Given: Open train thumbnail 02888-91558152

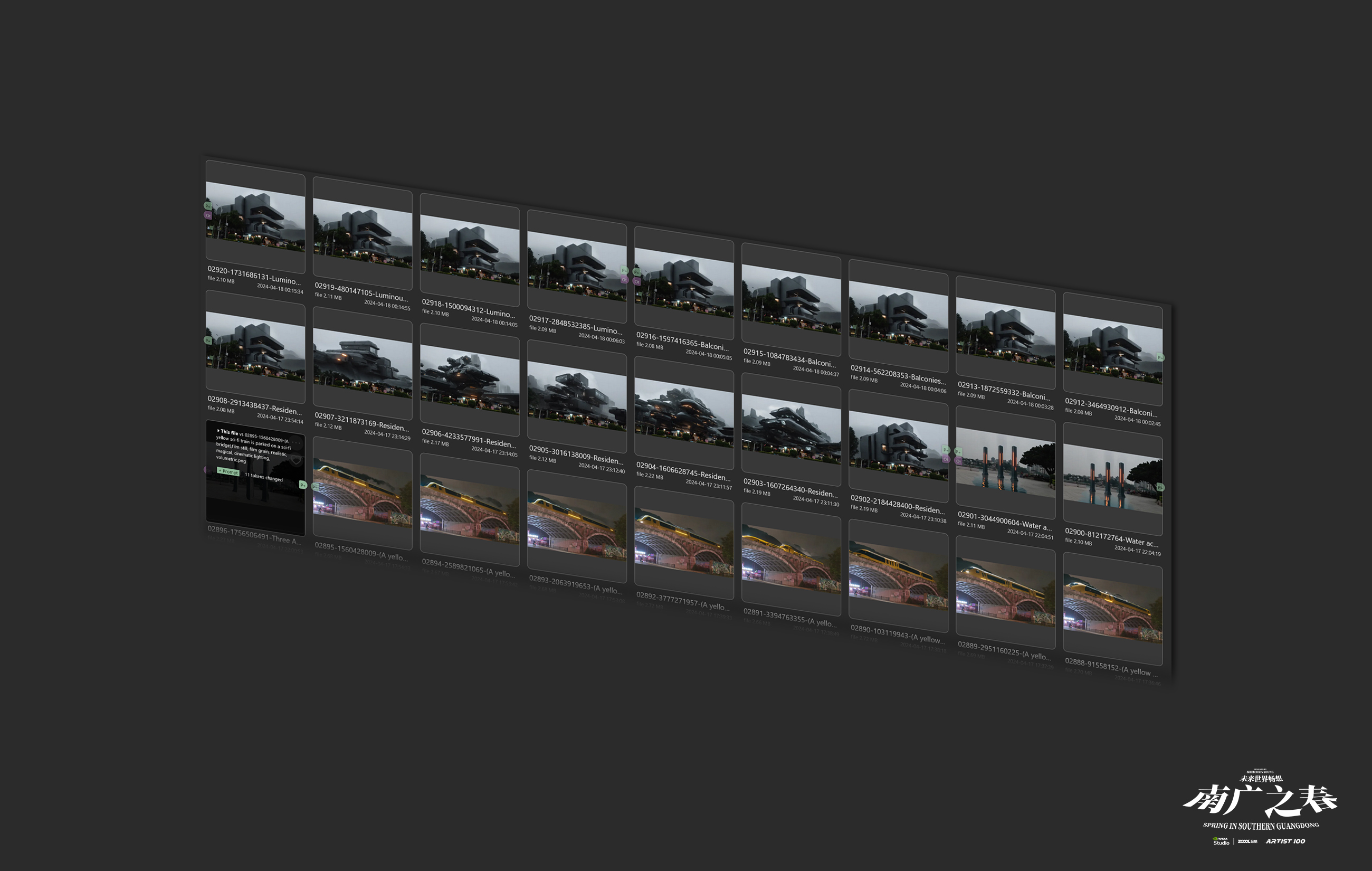Looking at the screenshot, I should (1112, 610).
